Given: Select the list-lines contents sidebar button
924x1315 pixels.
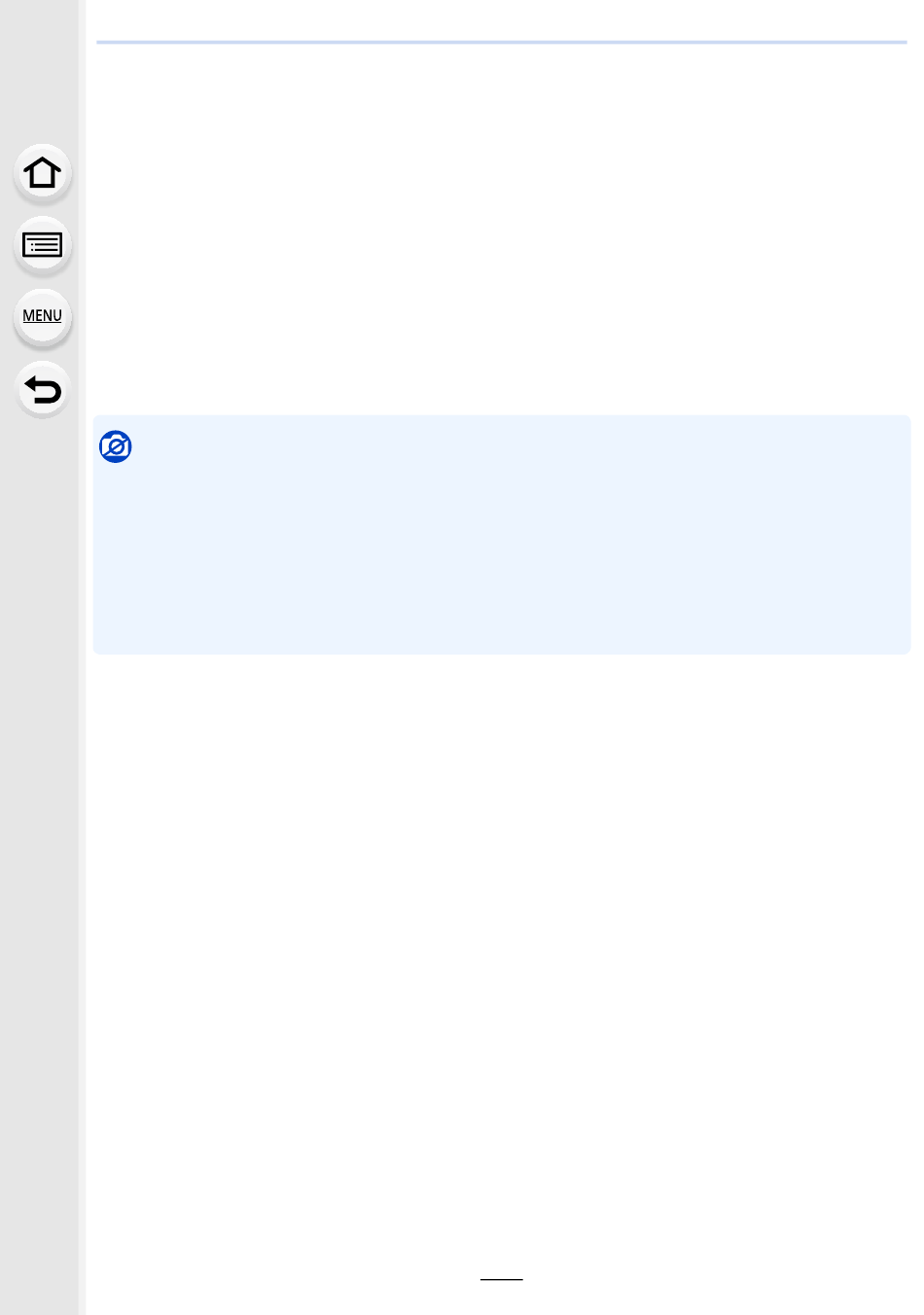Looking at the screenshot, I should 42,245.
